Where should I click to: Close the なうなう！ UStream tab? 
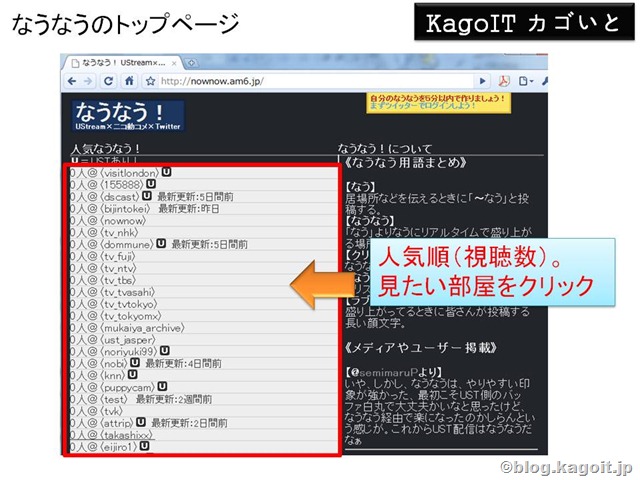click(x=174, y=63)
